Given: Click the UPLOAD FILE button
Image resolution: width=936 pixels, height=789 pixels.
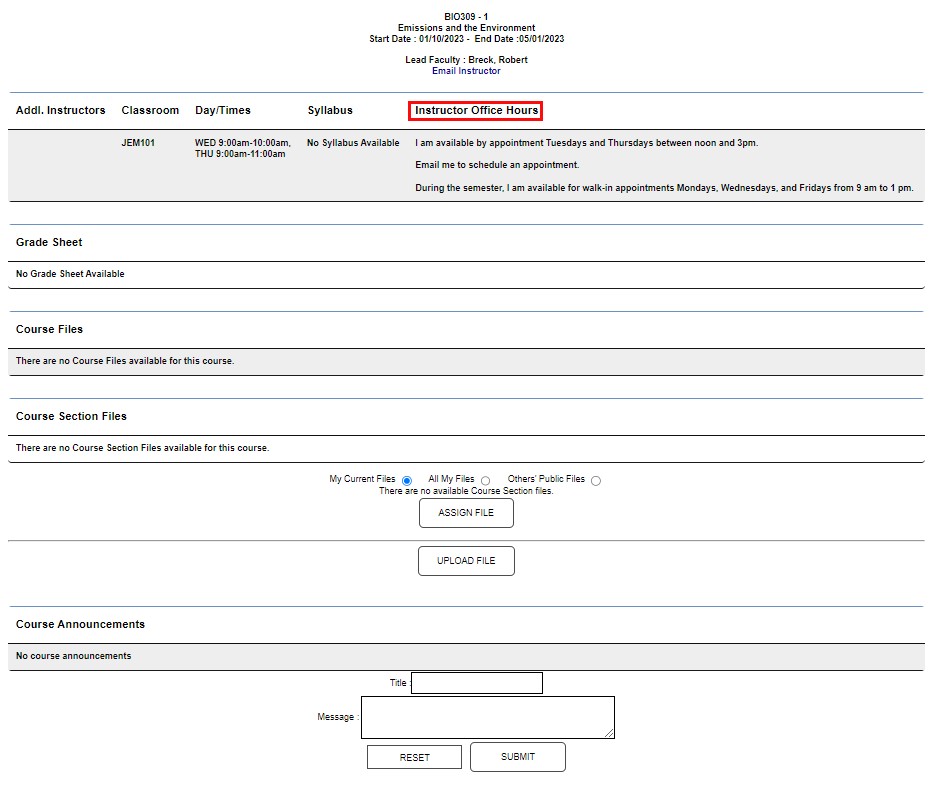Looking at the screenshot, I should 466,561.
